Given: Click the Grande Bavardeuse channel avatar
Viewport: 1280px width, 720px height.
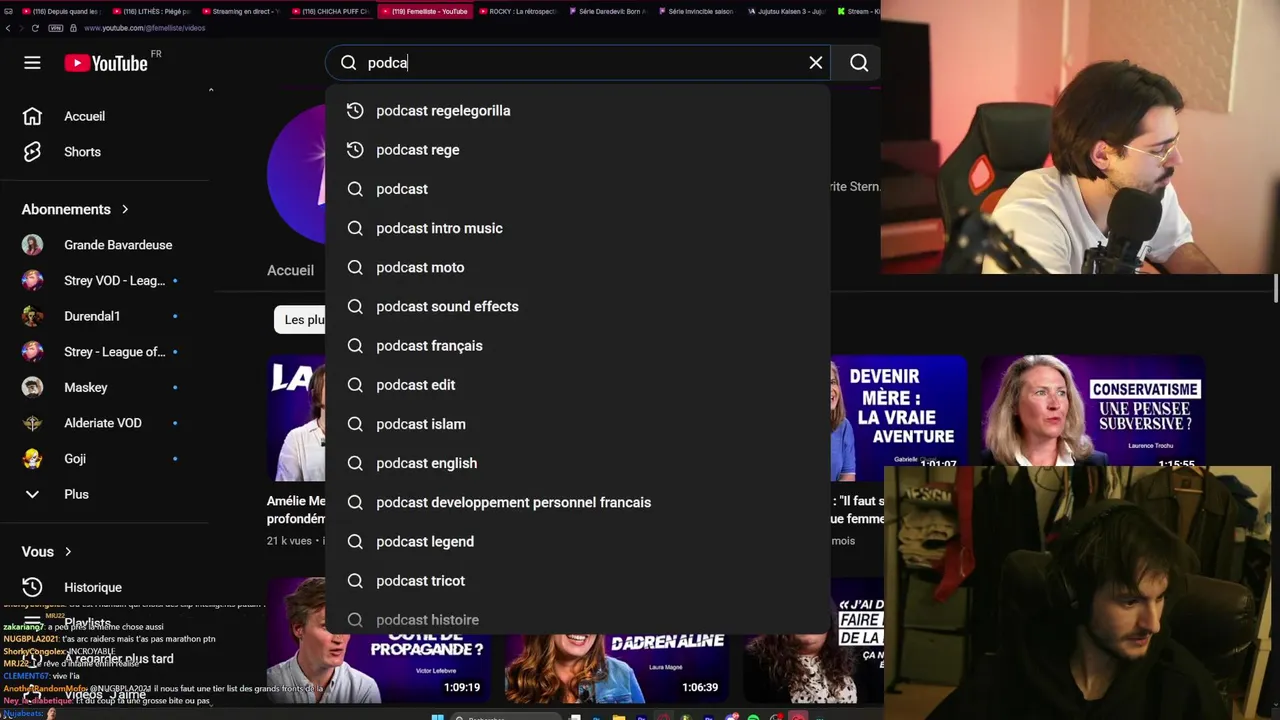Looking at the screenshot, I should coord(33,245).
